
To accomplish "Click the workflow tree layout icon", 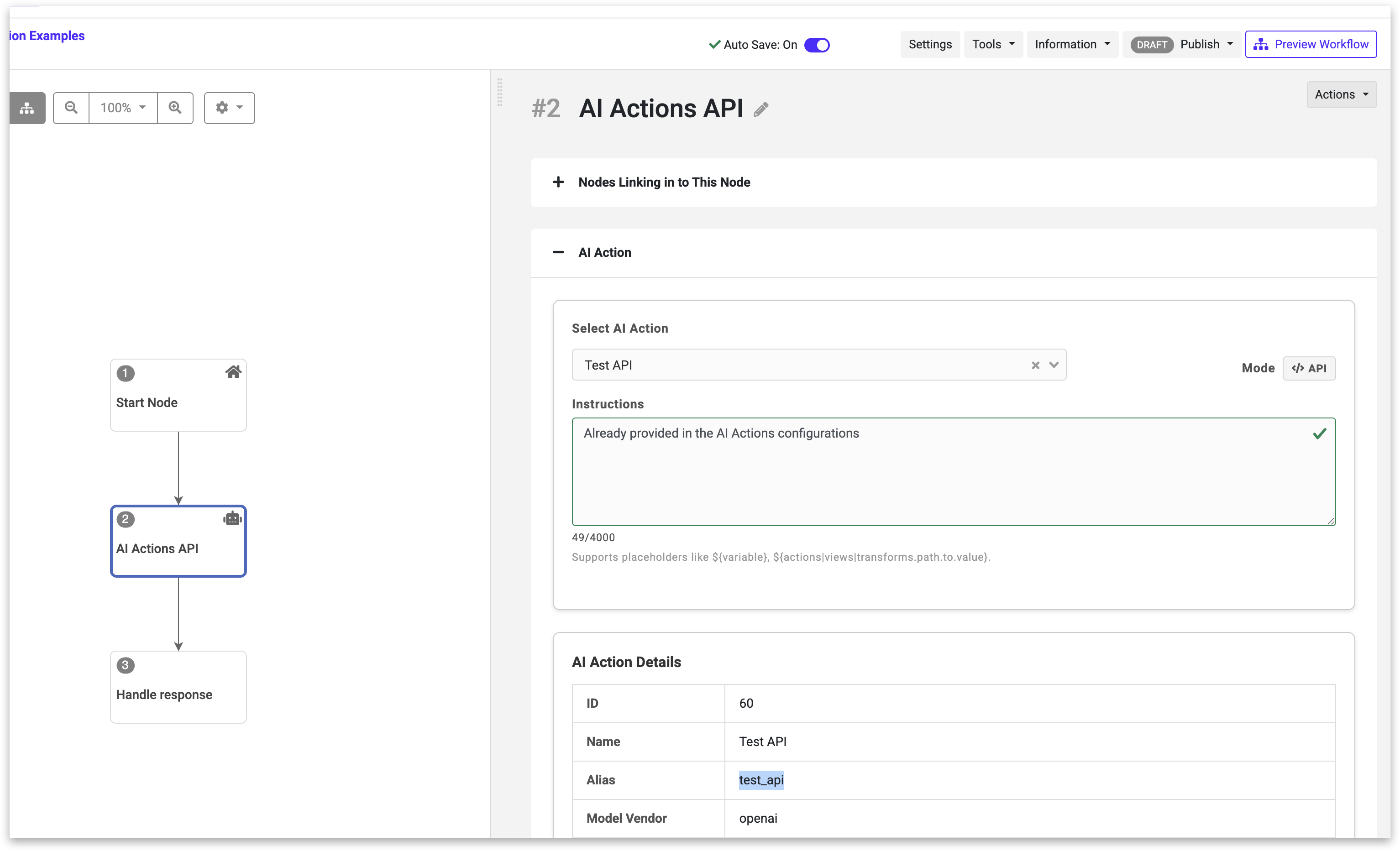I will click(x=27, y=108).
